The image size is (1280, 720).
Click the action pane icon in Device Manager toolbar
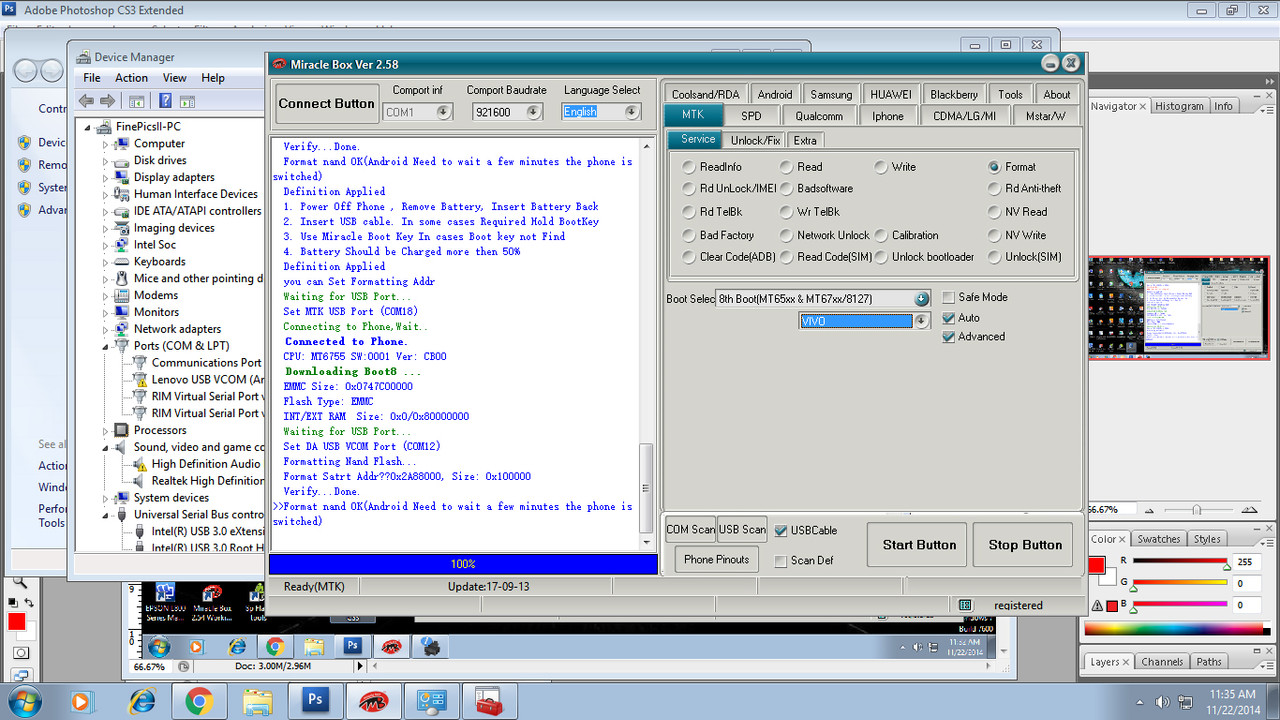[x=188, y=101]
